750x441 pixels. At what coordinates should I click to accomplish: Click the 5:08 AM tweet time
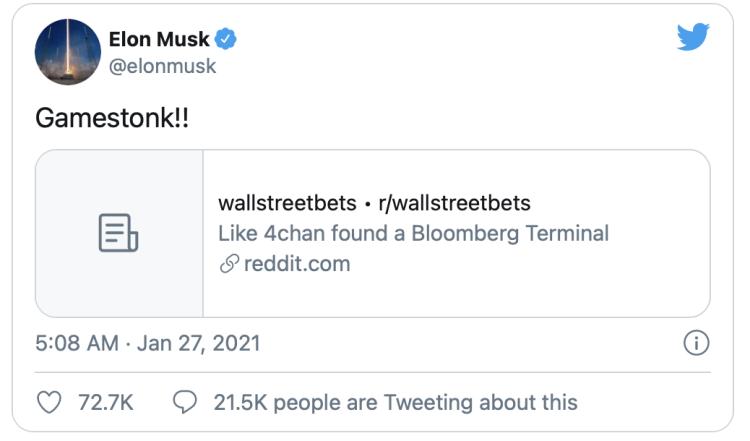tap(76, 343)
